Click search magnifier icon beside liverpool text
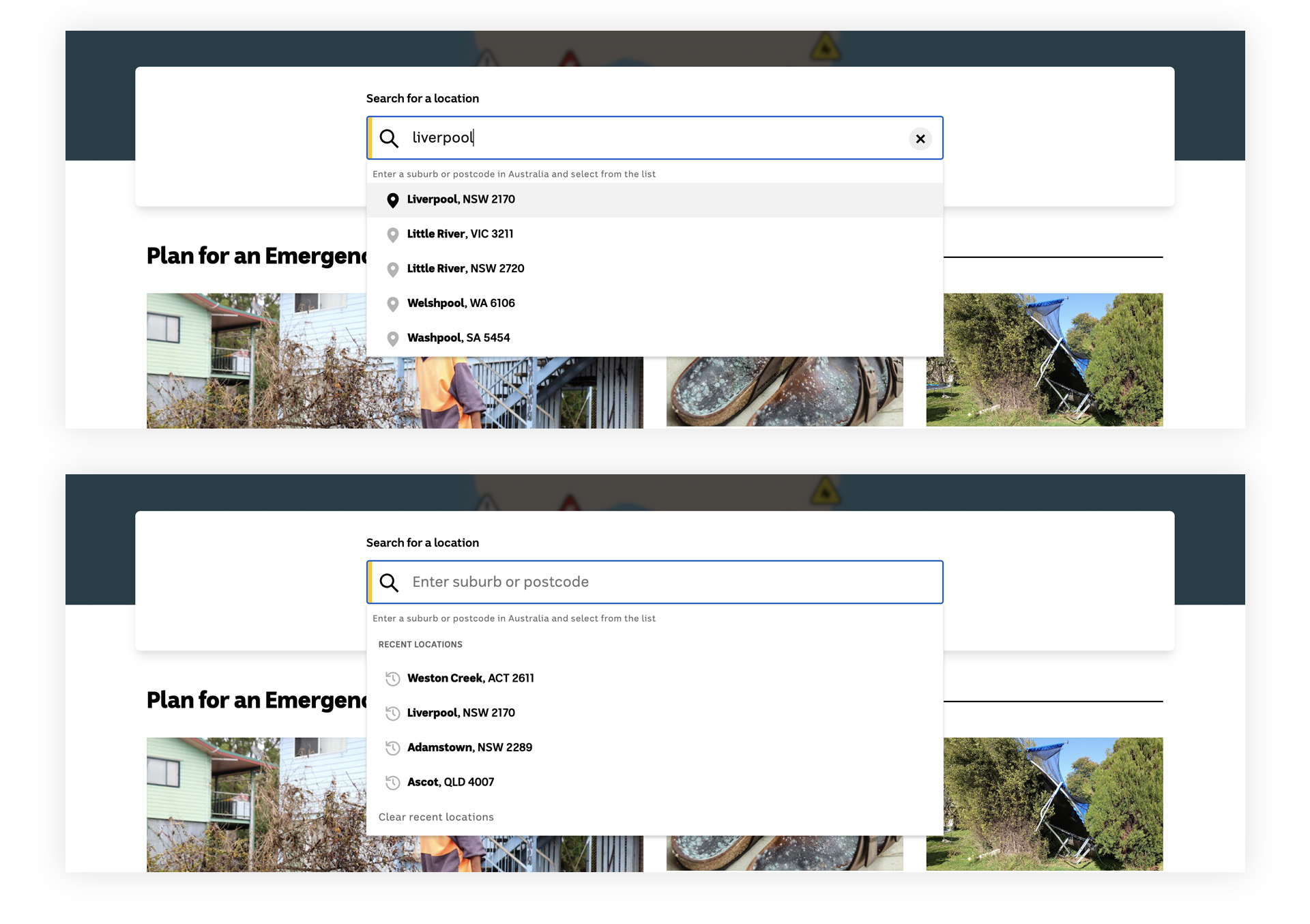This screenshot has height=924, width=1310. coord(389,139)
